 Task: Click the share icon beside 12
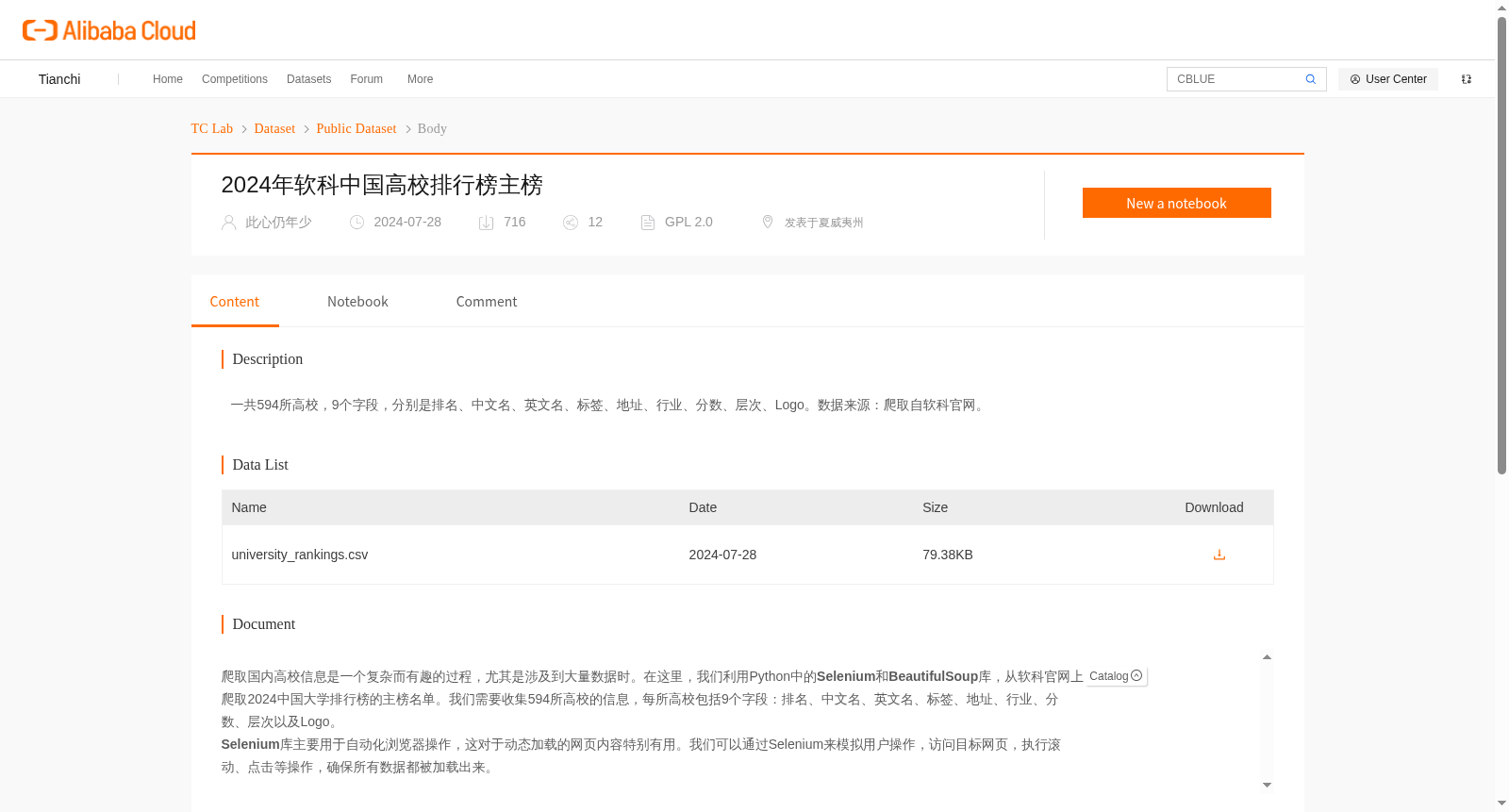(571, 223)
